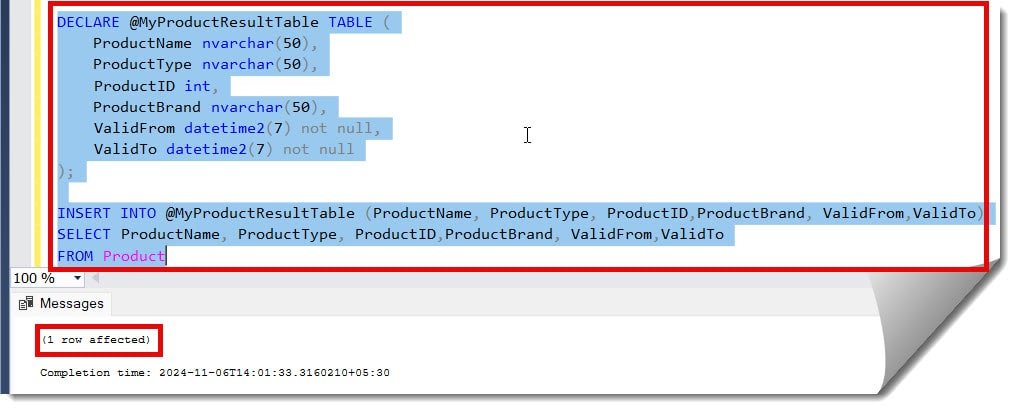This screenshot has height=409, width=1015.
Task: Click the closing ');' line
Action: coord(66,171)
